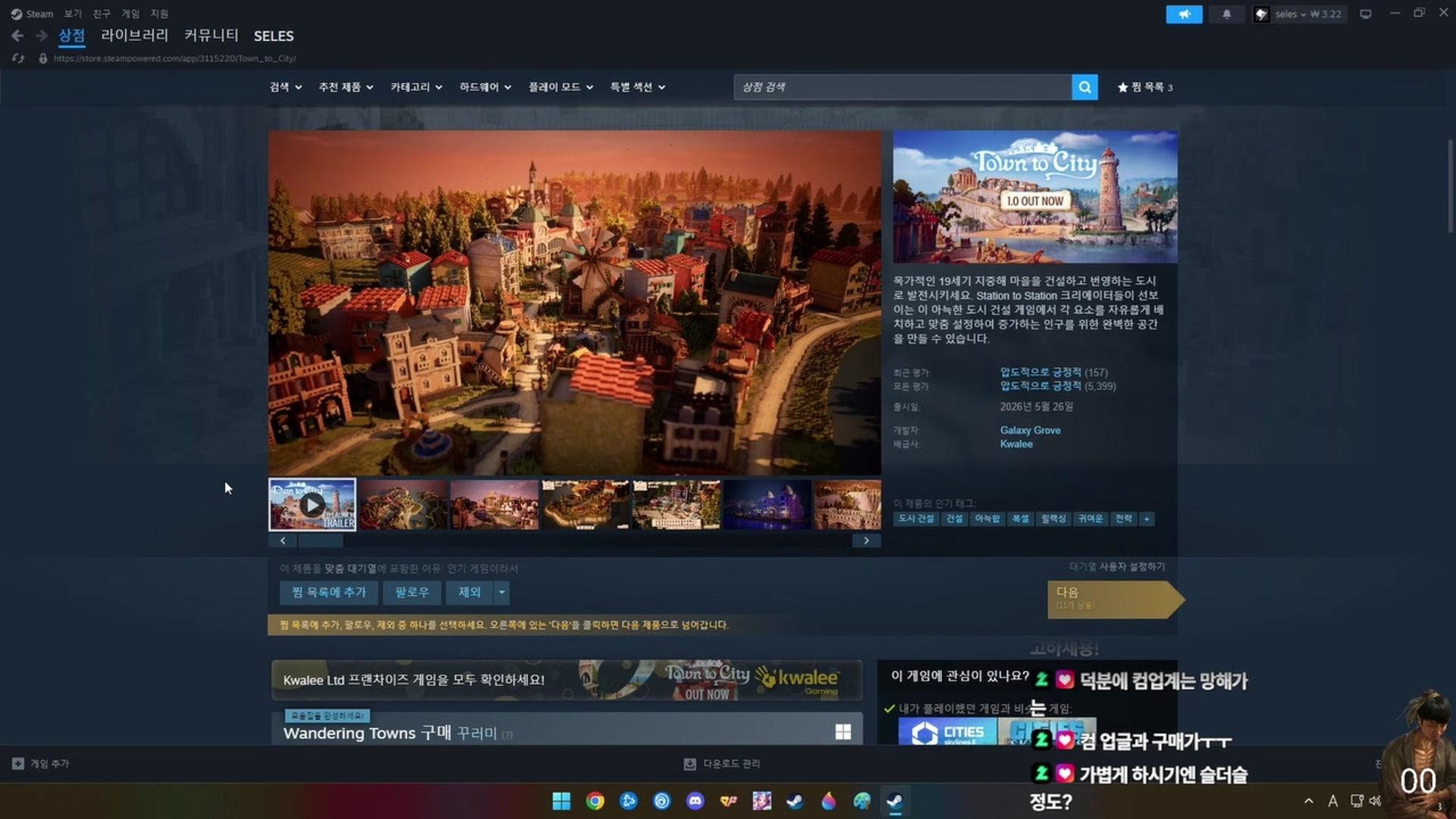Launch Chrome from the taskbar
Viewport: 1456px width, 819px height.
595,801
